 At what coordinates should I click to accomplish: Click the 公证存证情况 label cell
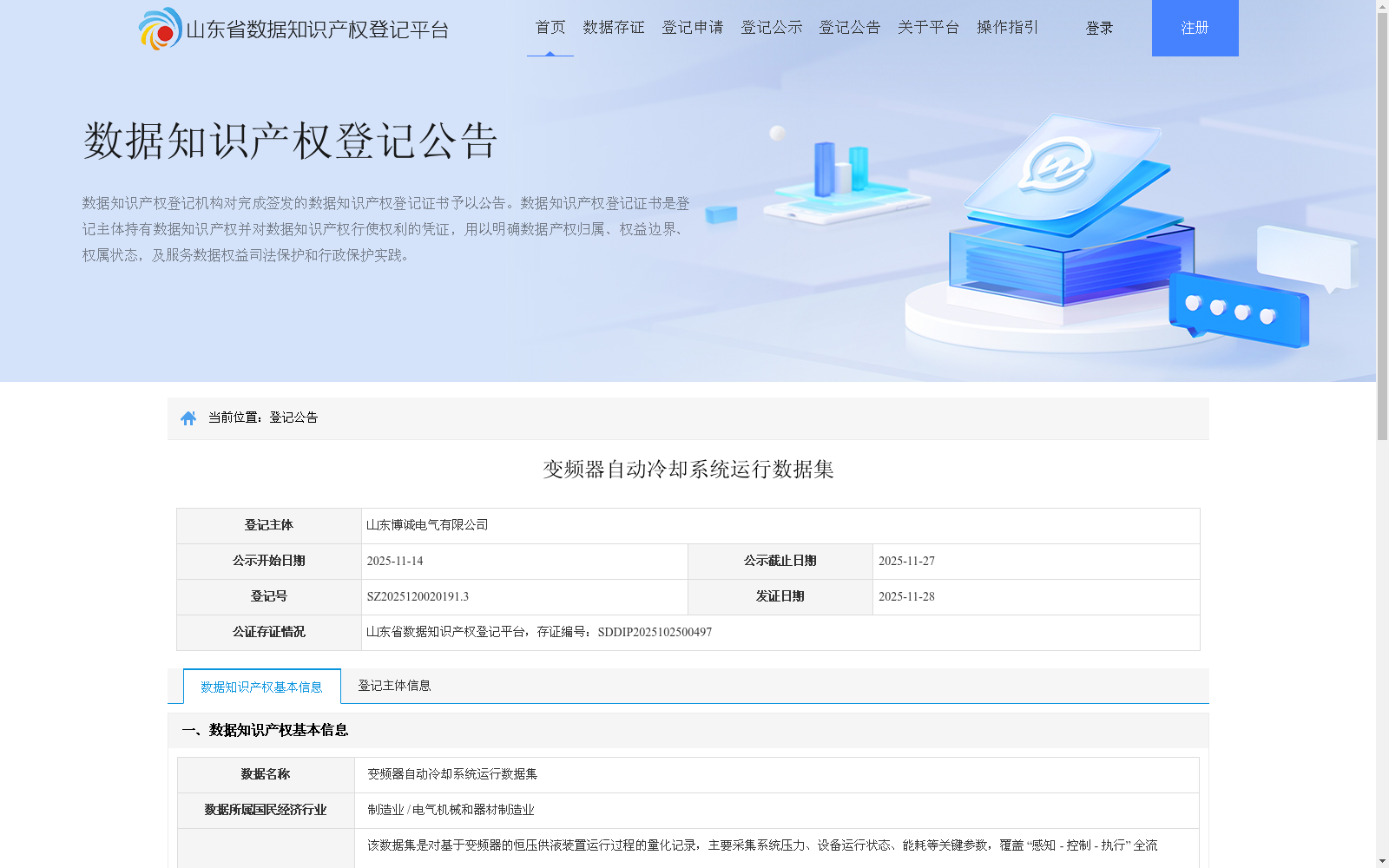pyautogui.click(x=269, y=633)
